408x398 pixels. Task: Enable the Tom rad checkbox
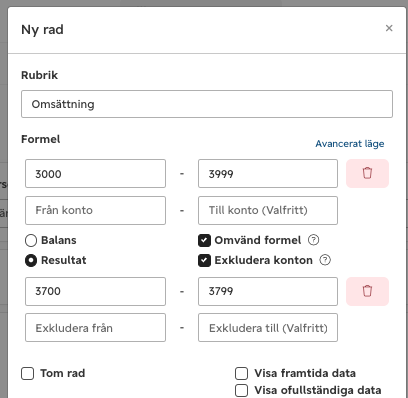27,373
